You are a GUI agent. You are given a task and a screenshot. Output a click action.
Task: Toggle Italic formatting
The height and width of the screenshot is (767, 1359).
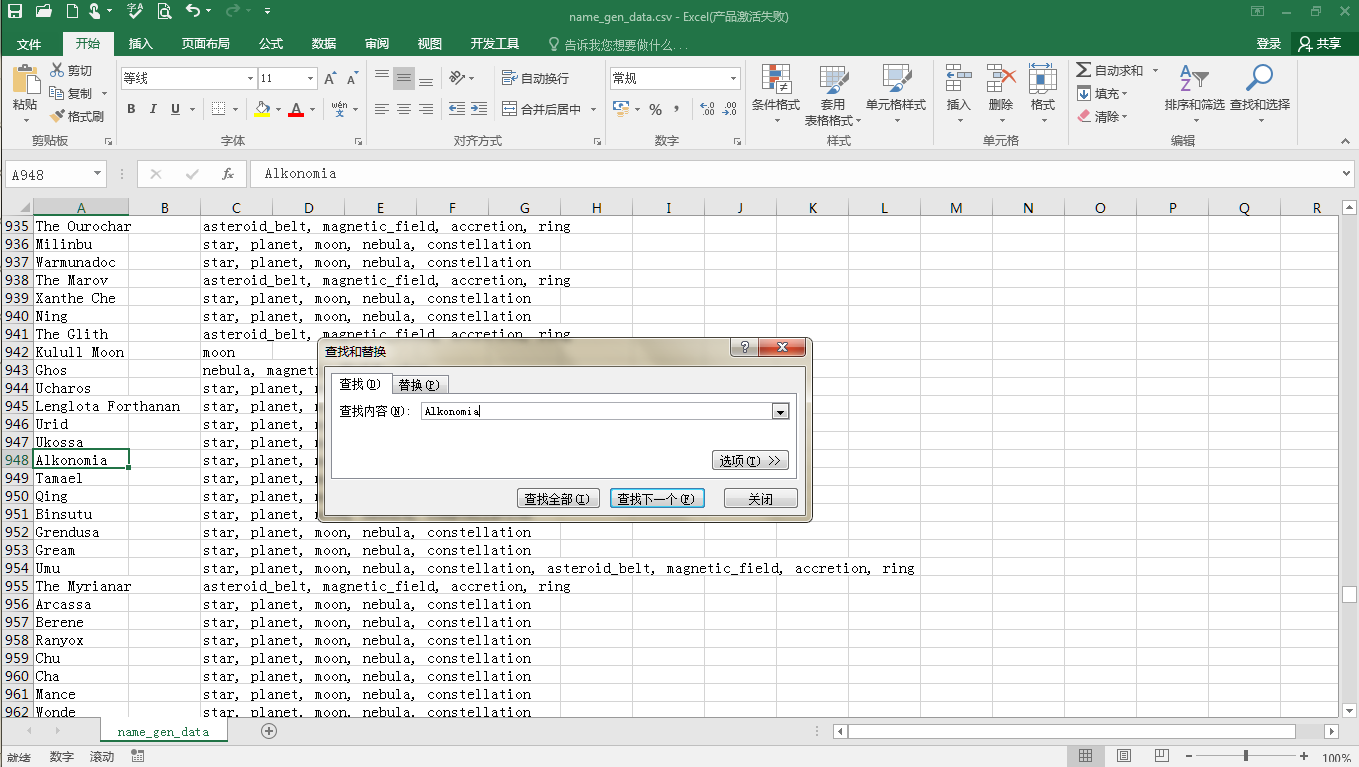click(153, 109)
